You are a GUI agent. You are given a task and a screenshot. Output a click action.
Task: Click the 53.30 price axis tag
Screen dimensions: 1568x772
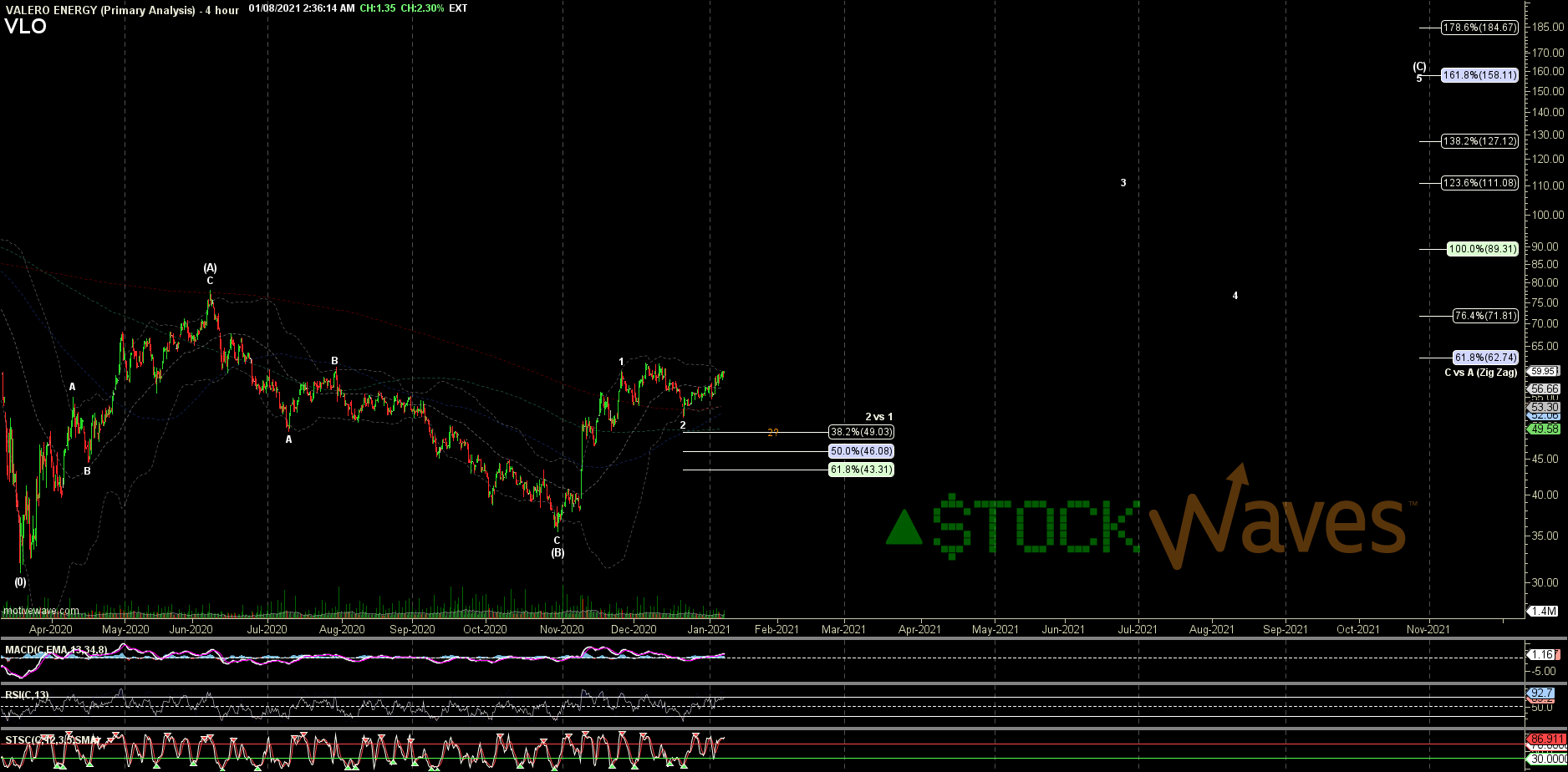pos(1544,408)
